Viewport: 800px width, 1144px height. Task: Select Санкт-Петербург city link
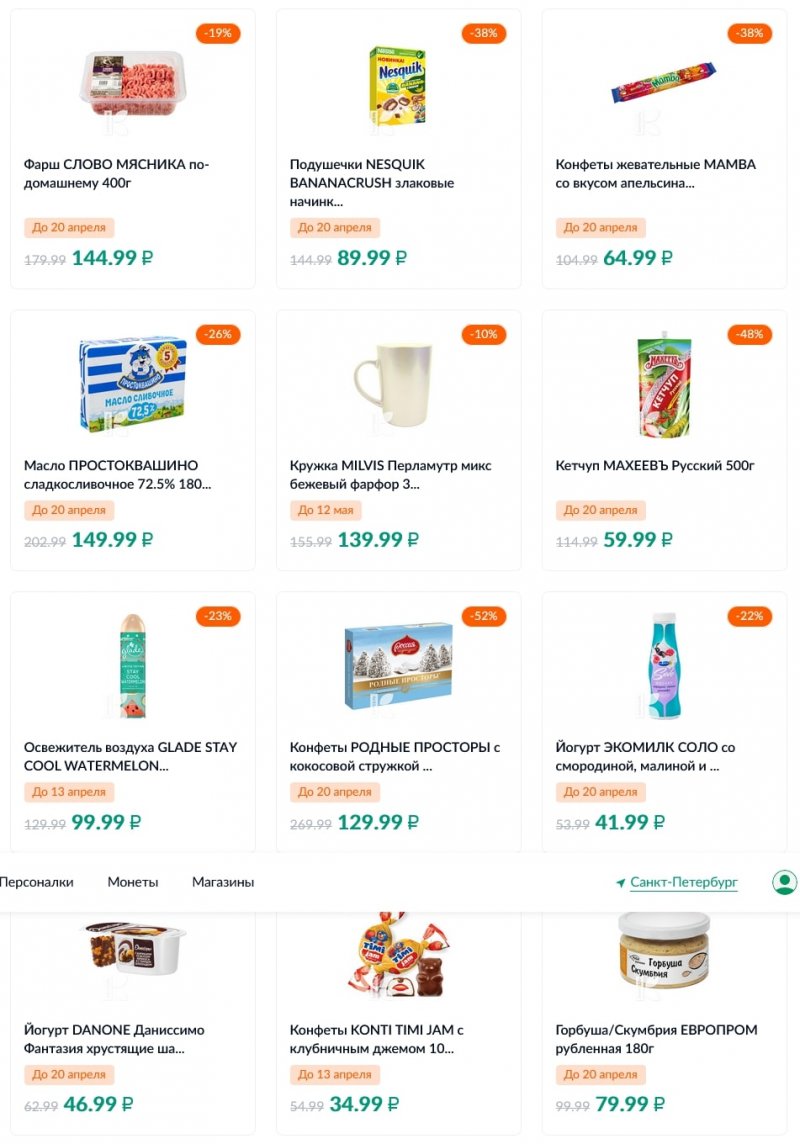pyautogui.click(x=683, y=882)
